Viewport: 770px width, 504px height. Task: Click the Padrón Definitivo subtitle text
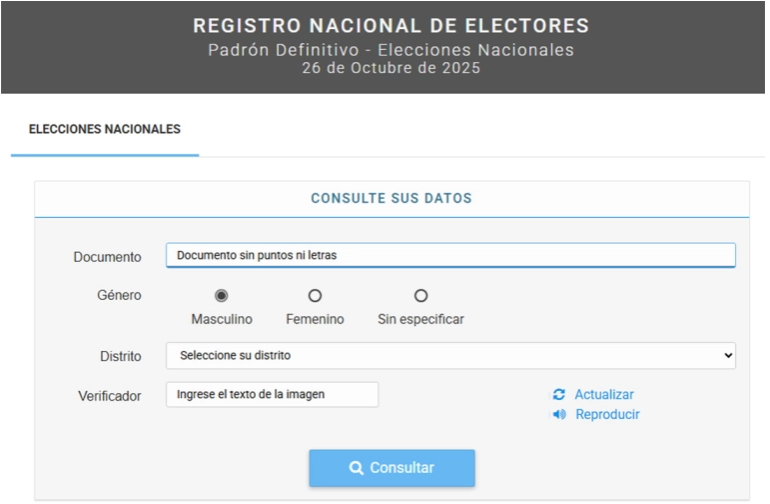click(391, 50)
